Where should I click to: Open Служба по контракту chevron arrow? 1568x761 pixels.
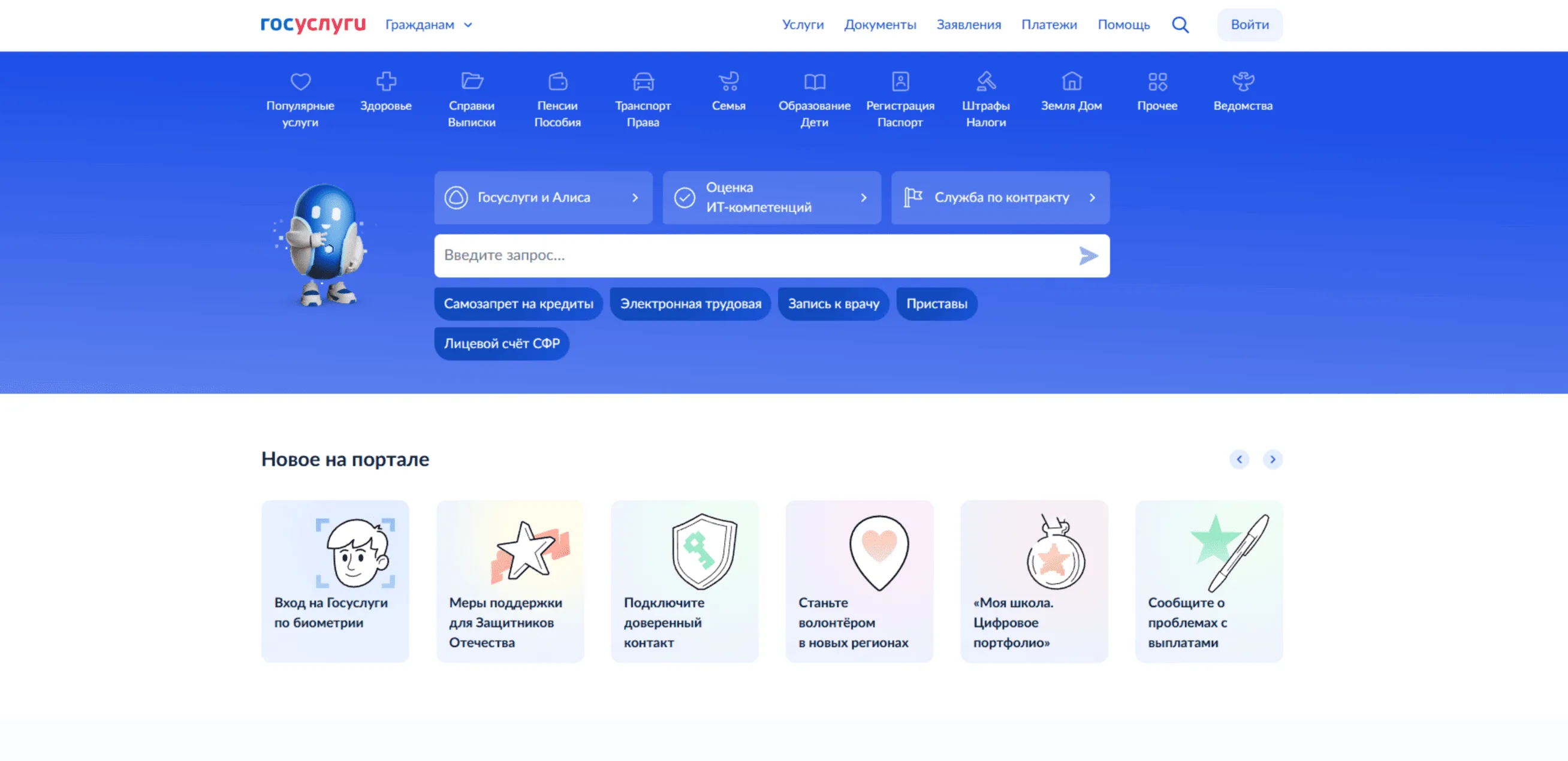pyautogui.click(x=1092, y=198)
